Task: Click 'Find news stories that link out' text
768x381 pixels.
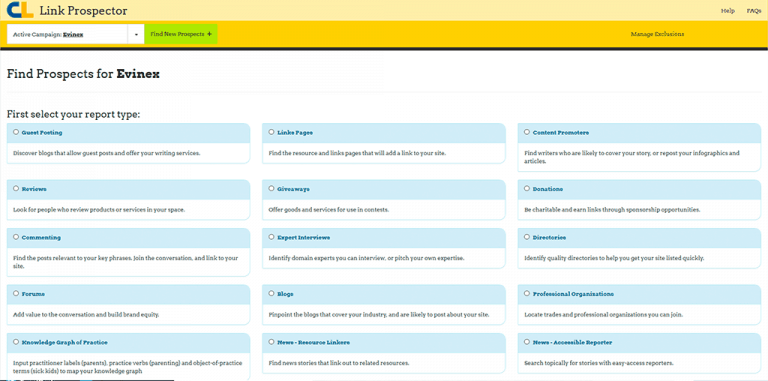Action: point(339,363)
